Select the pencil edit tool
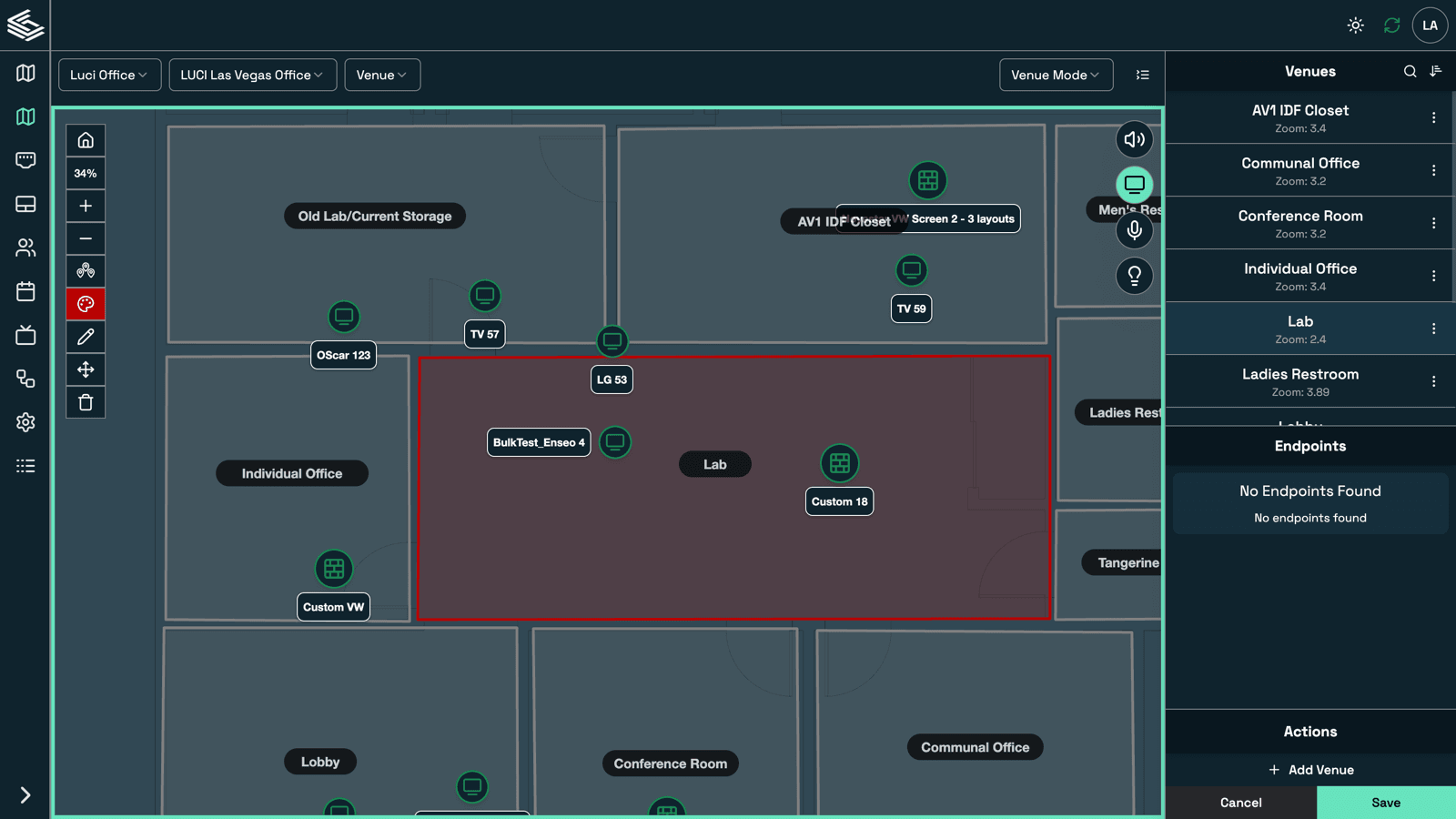Viewport: 1456px width, 819px height. [x=86, y=337]
